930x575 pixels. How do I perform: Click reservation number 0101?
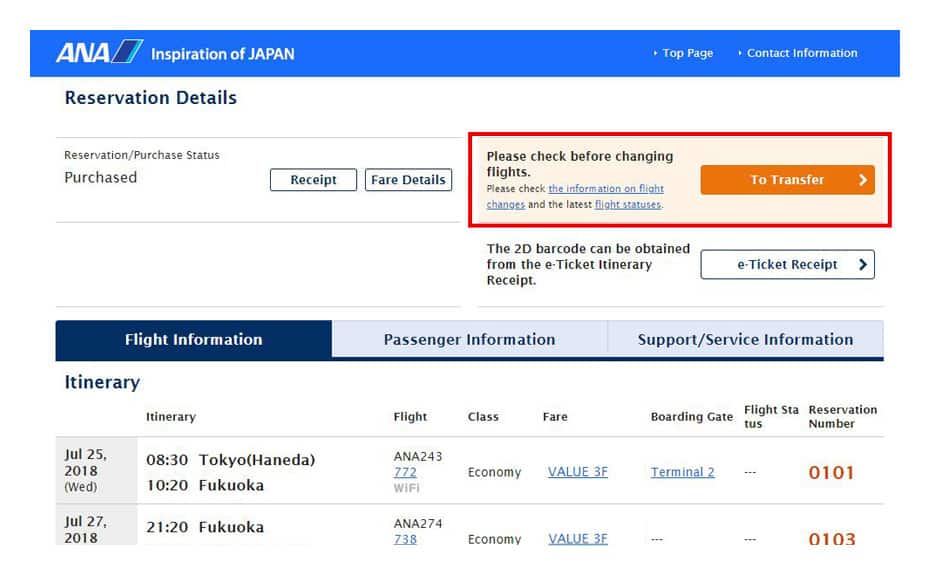tap(831, 473)
